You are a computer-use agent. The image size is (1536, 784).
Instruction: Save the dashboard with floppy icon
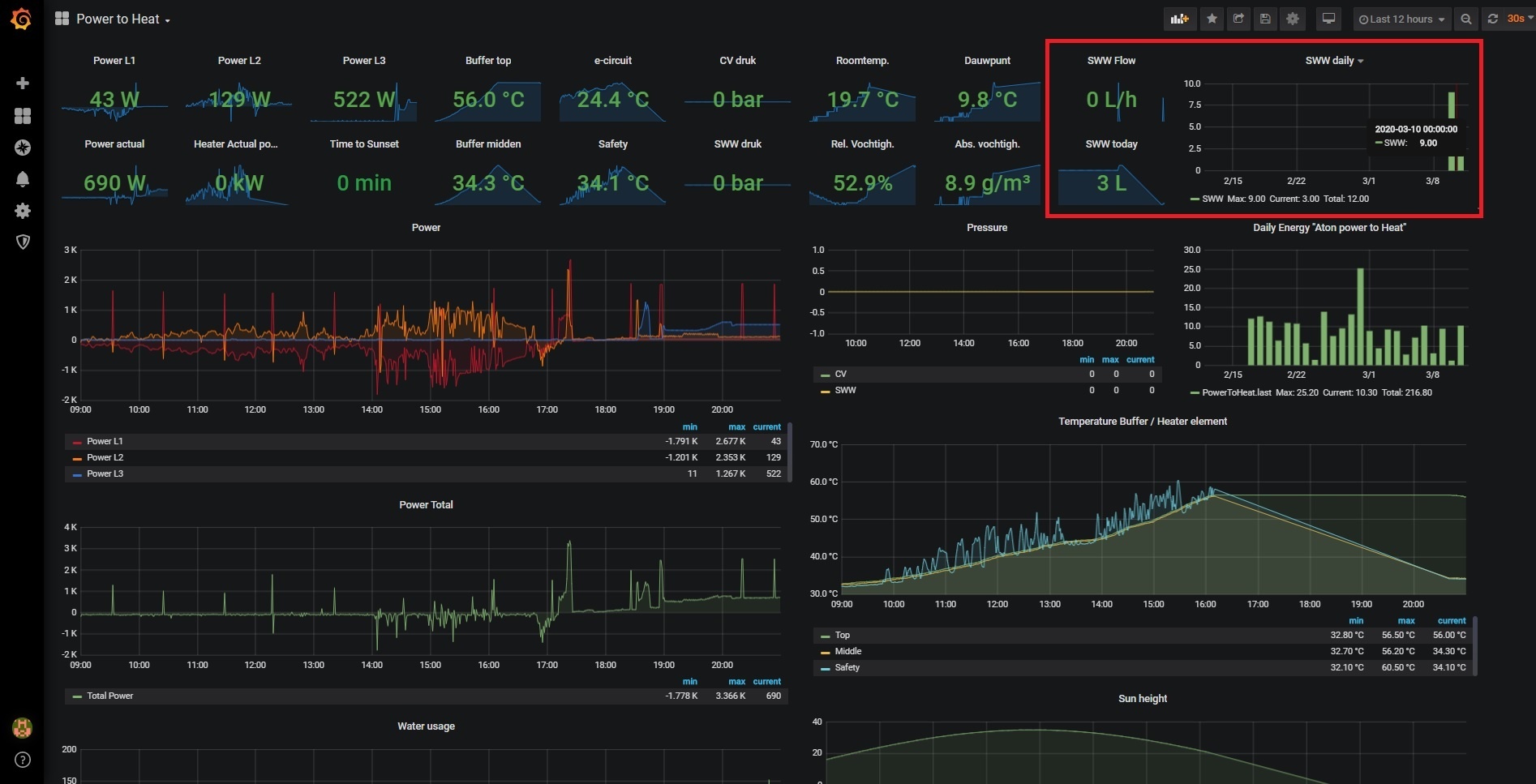(1265, 19)
